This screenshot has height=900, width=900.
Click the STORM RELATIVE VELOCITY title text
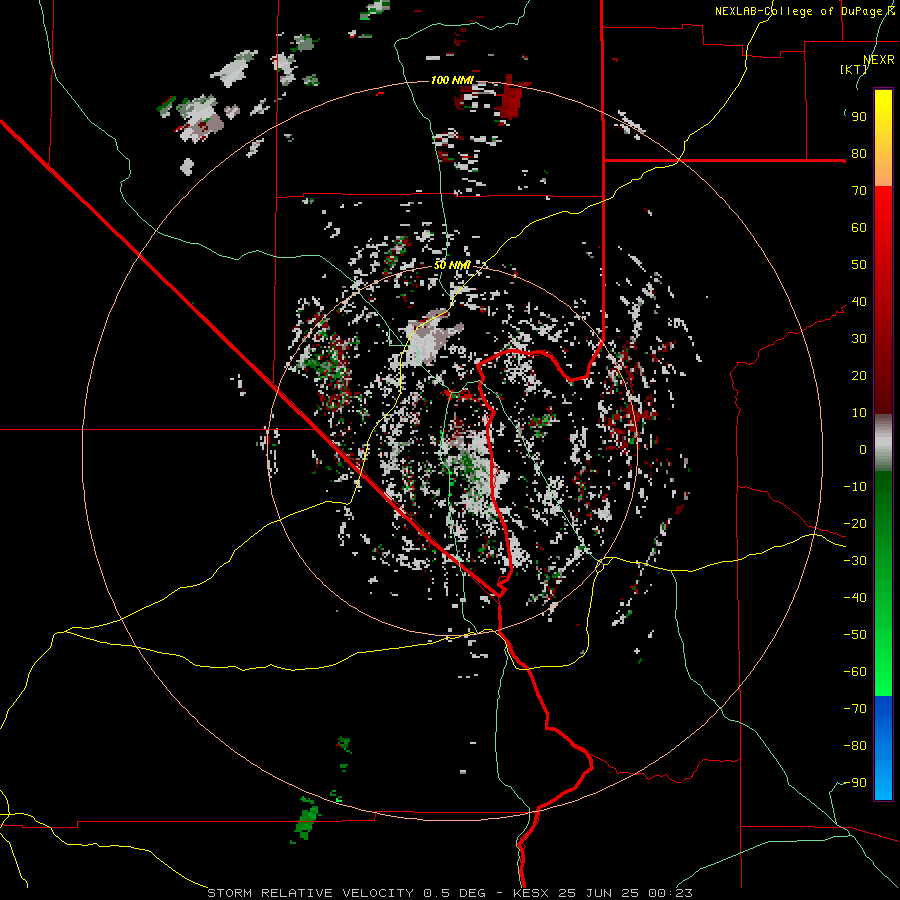coord(313,893)
